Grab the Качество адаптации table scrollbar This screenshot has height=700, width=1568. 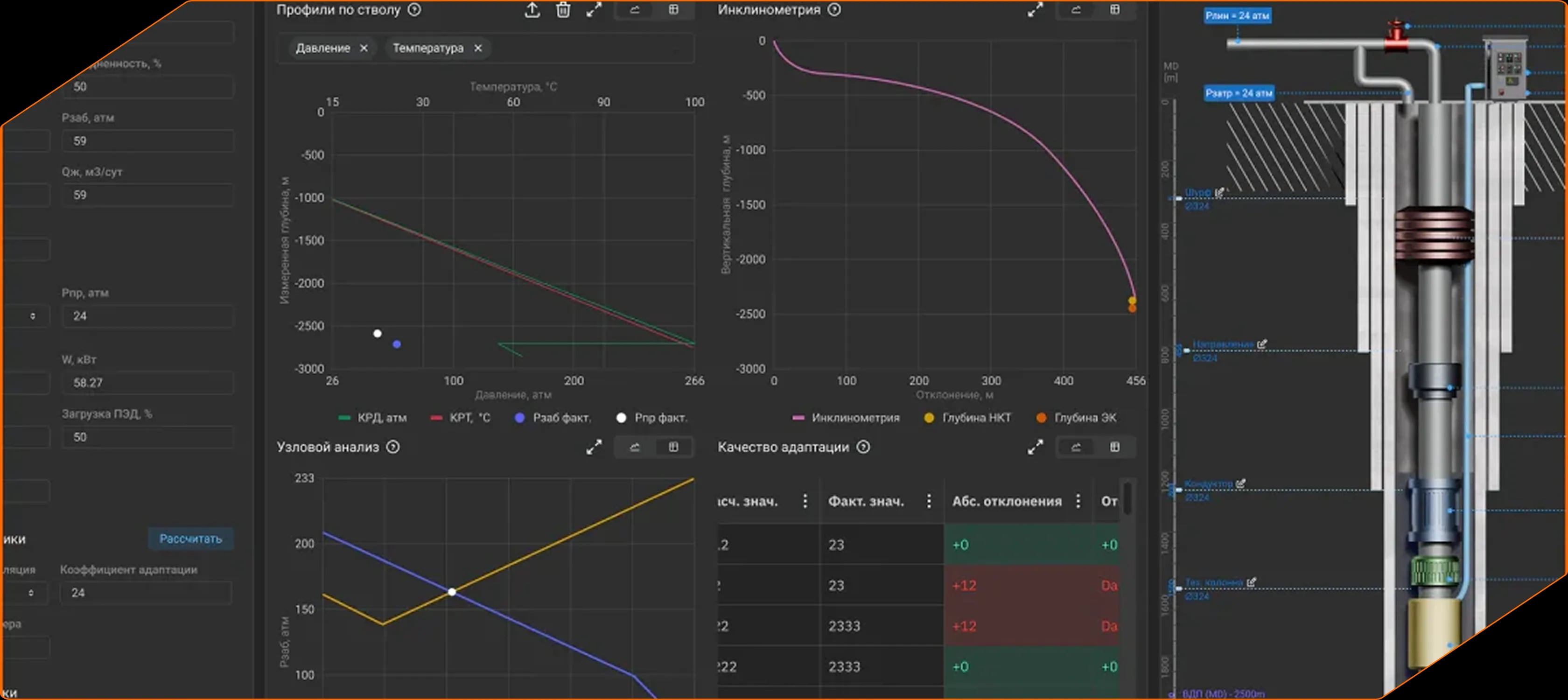click(x=1127, y=498)
